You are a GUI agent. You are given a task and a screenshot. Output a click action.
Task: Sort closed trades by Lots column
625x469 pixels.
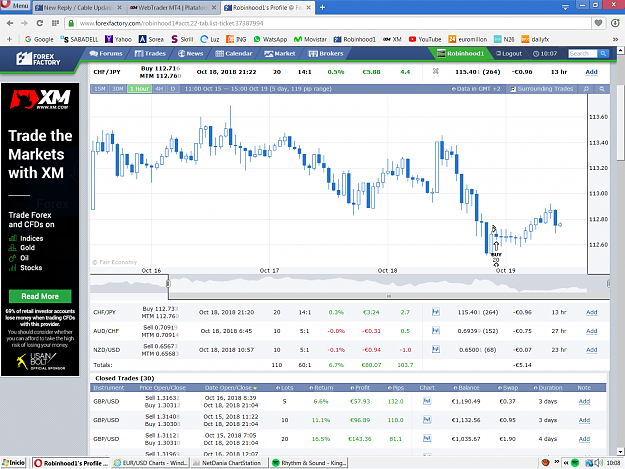pyautogui.click(x=284, y=388)
